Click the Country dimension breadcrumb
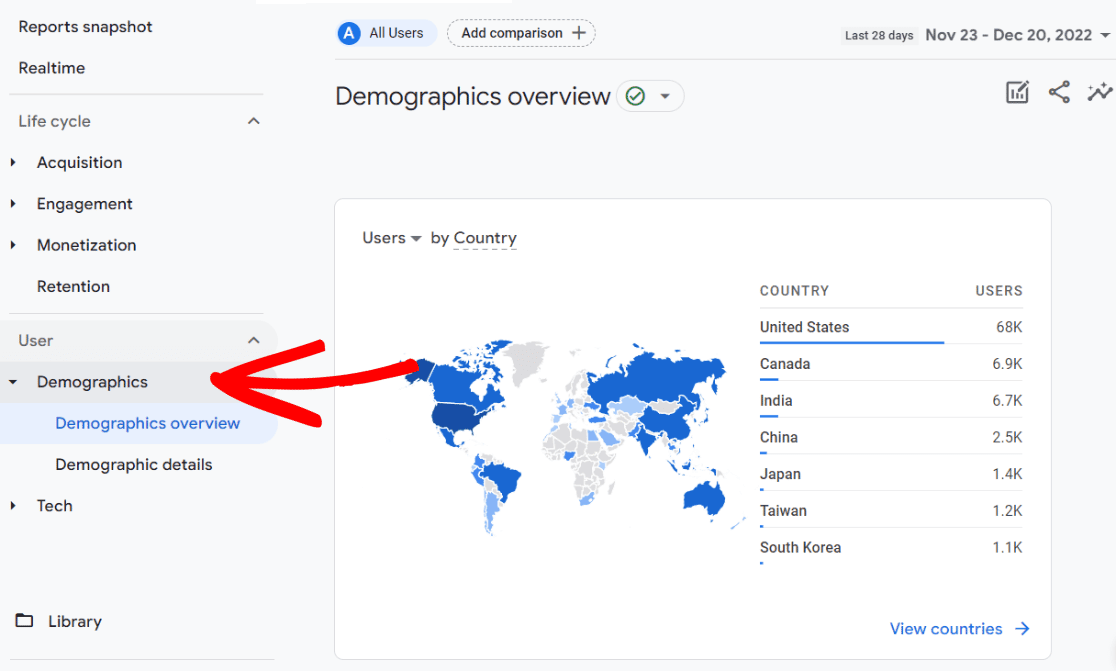The width and height of the screenshot is (1116, 671). (485, 238)
